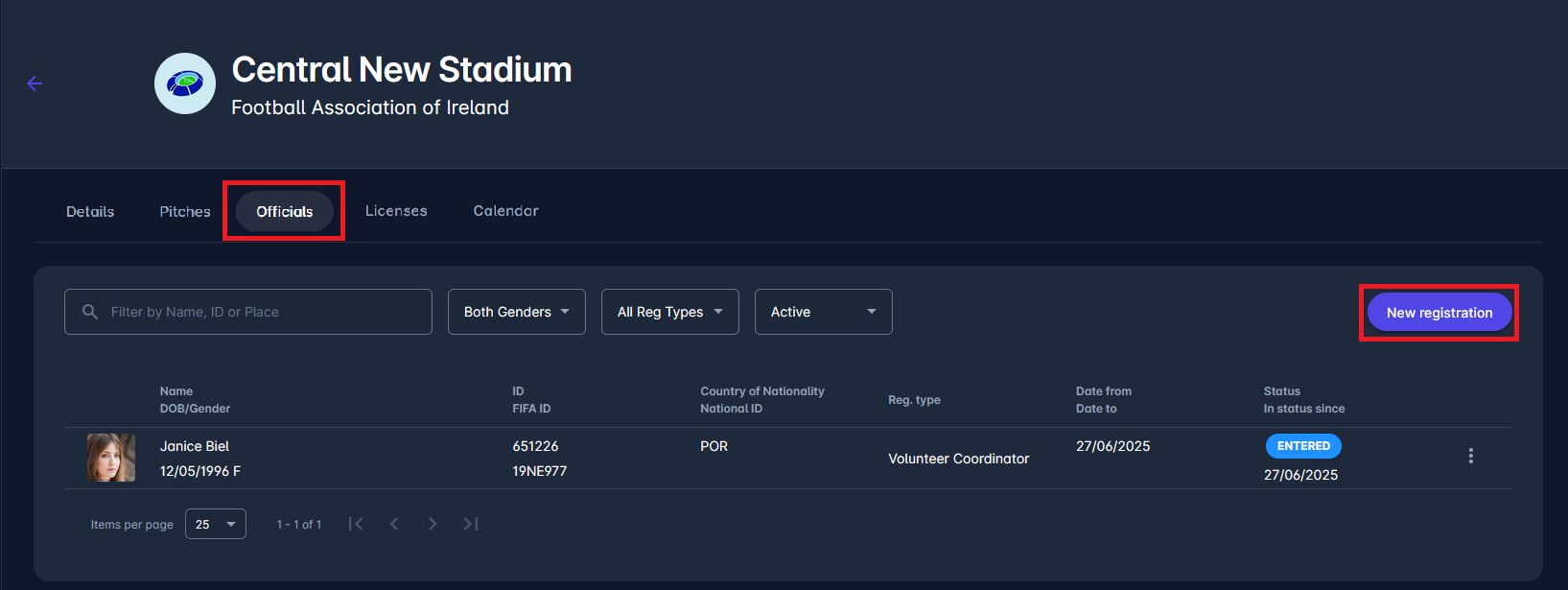Open the three-dot menu for Janice Biel
The image size is (1568, 590).
point(1470,457)
